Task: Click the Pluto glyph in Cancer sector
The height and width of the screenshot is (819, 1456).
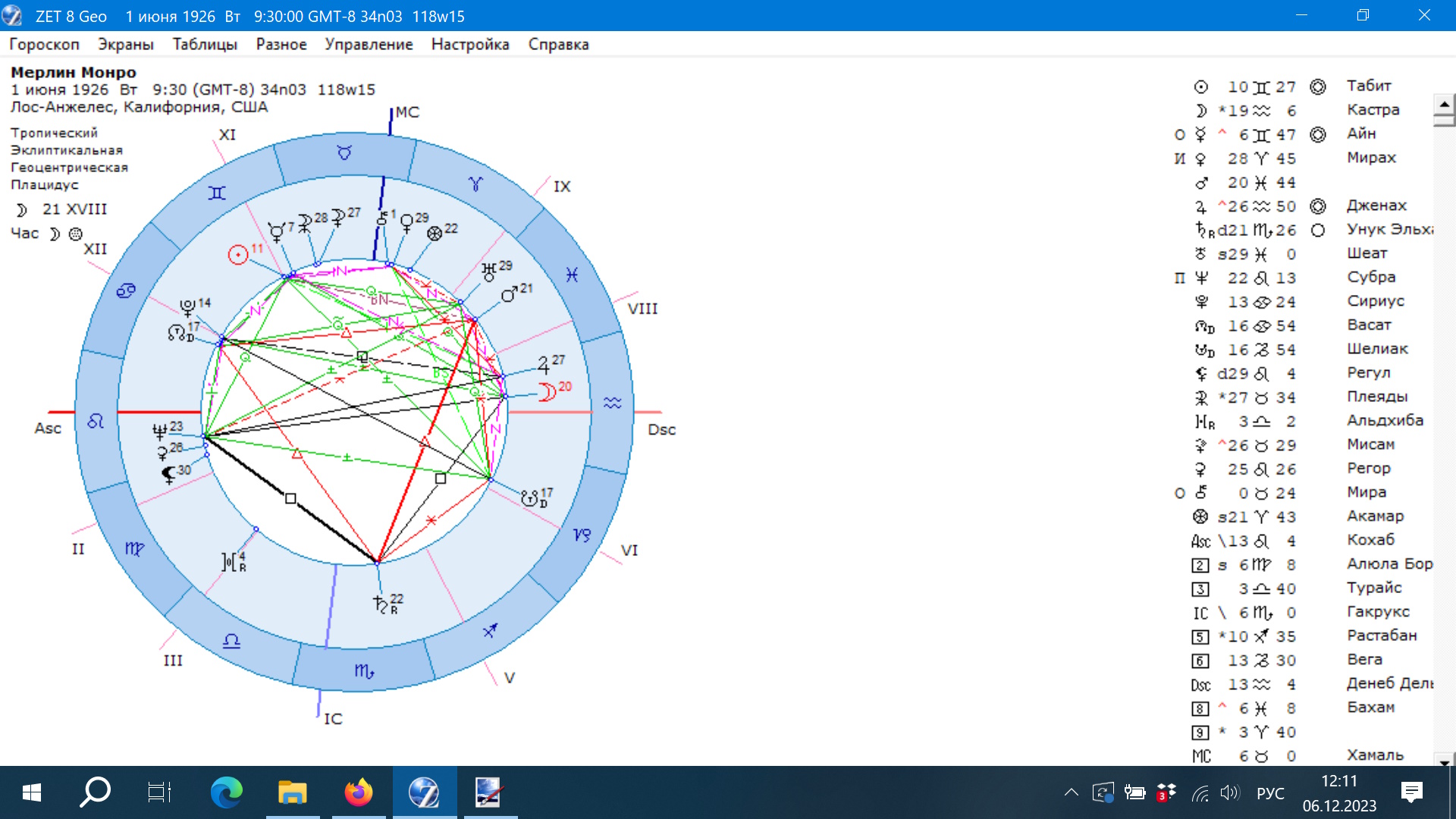Action: pyautogui.click(x=187, y=307)
